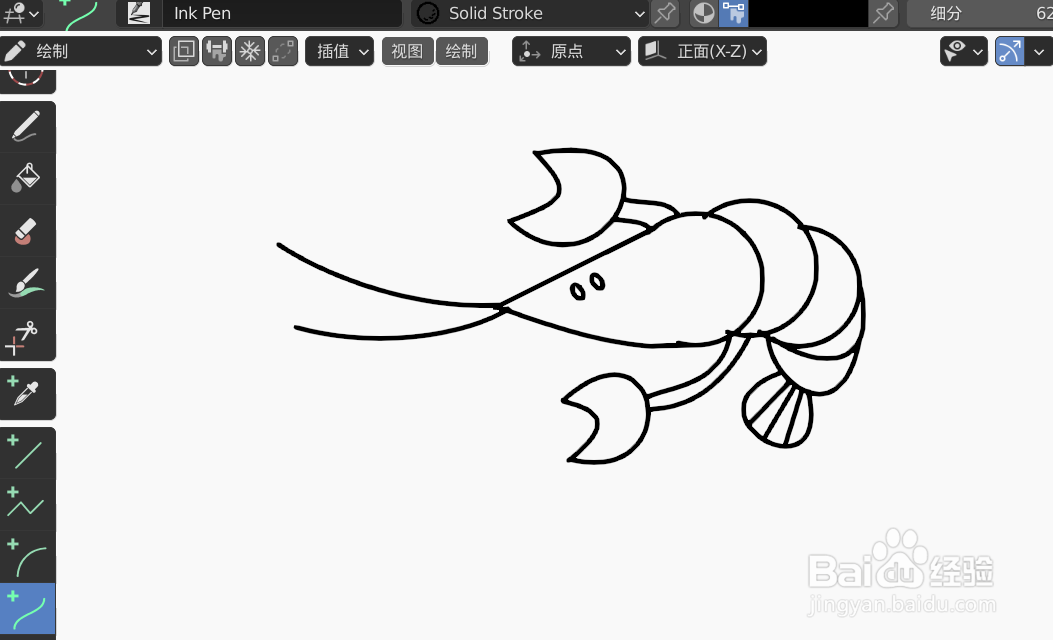Select the Polyline primitive tool

[x=28, y=505]
